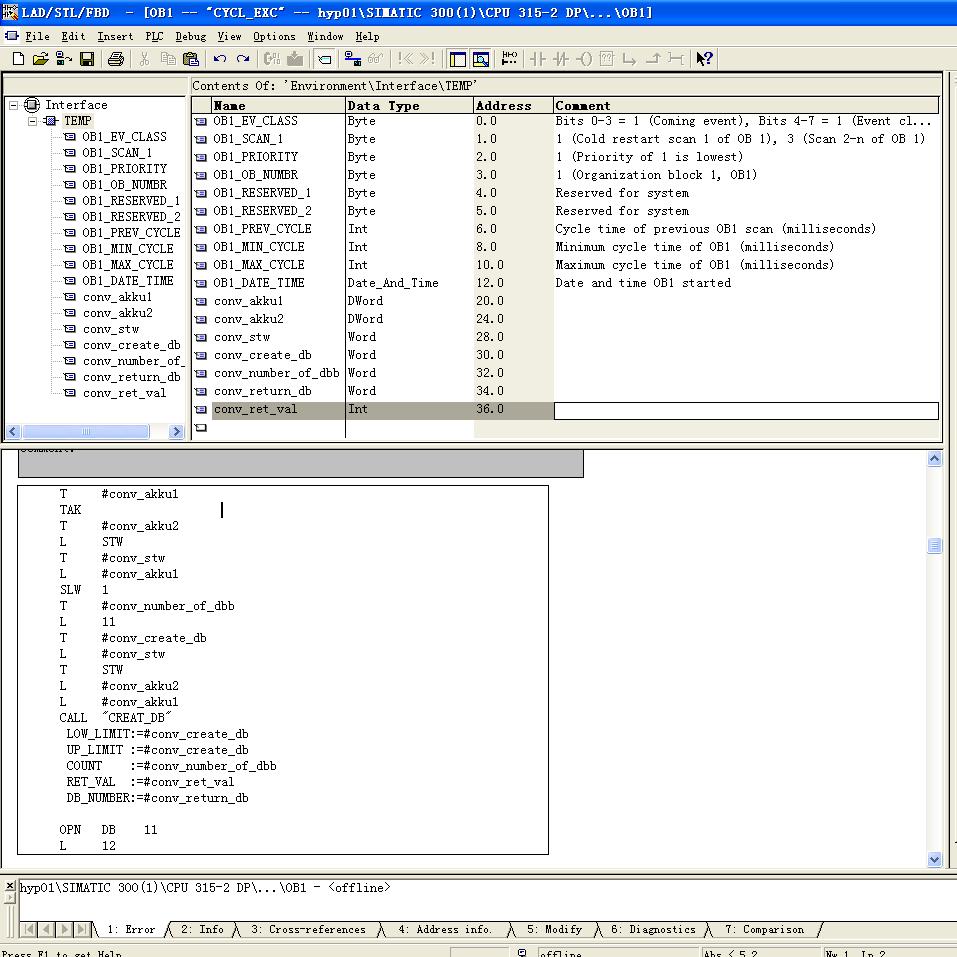Toggle the Details view toolbar button
The image size is (957, 957).
(481, 59)
